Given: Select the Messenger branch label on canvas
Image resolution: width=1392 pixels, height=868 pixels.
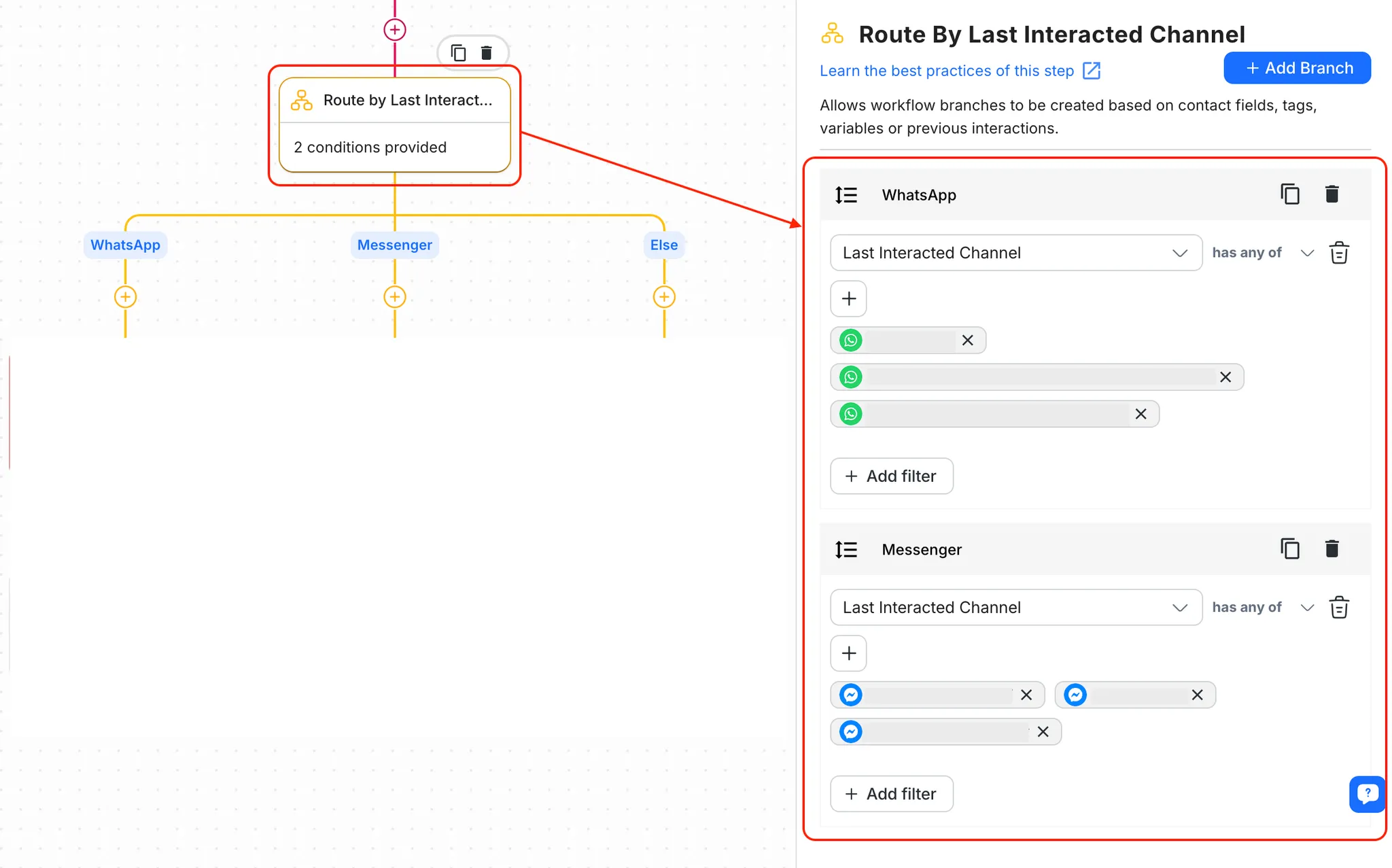Looking at the screenshot, I should click(x=394, y=245).
